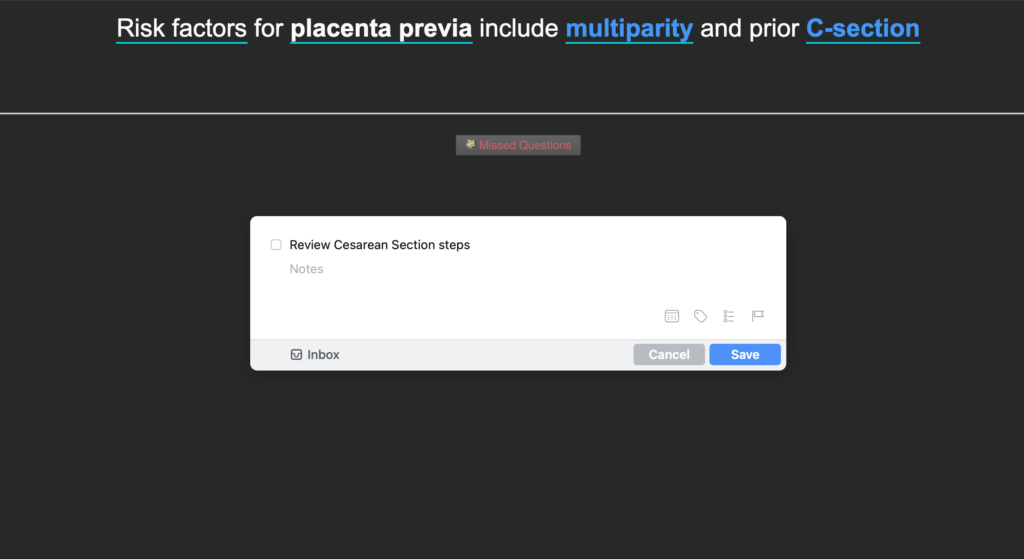Add a checklist via the checklist icon

click(729, 316)
